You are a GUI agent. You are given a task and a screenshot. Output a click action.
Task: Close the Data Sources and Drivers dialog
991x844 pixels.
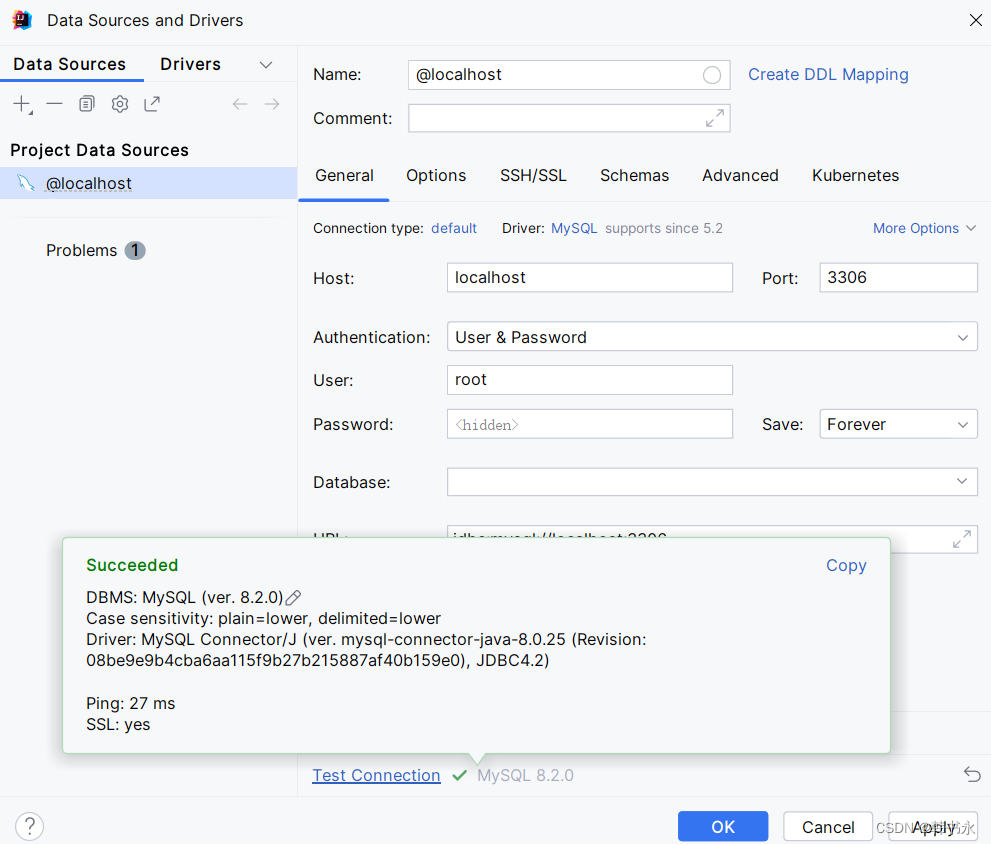click(x=975, y=20)
